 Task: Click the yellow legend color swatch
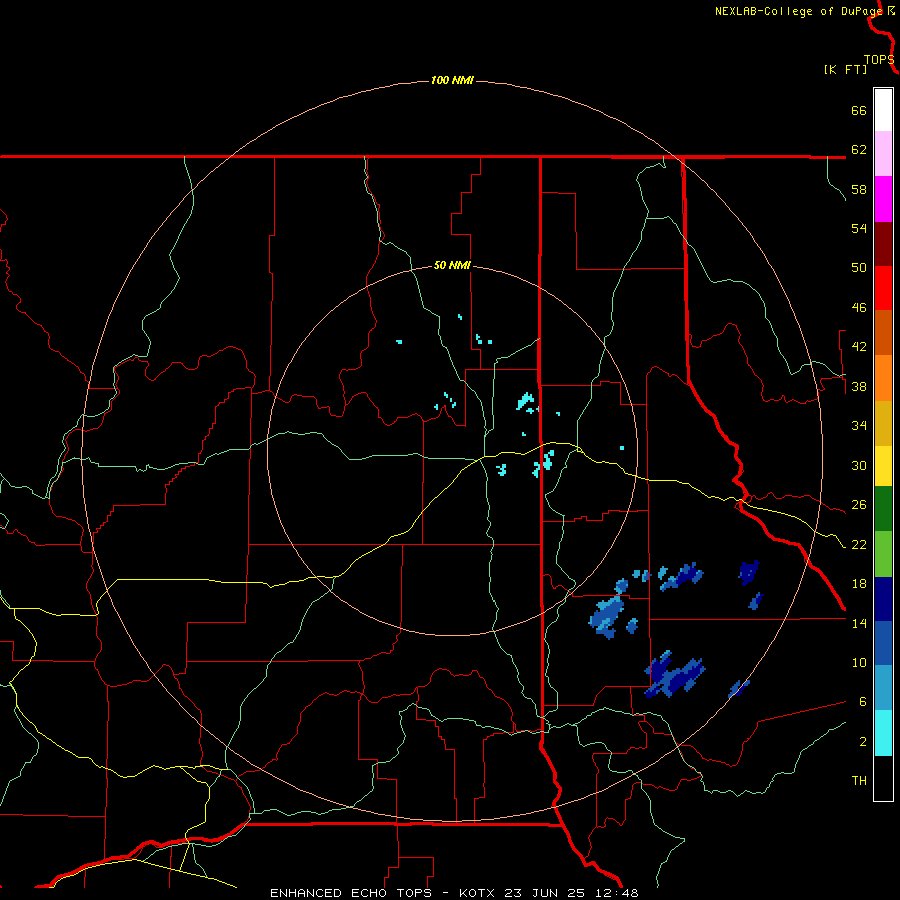click(x=883, y=466)
